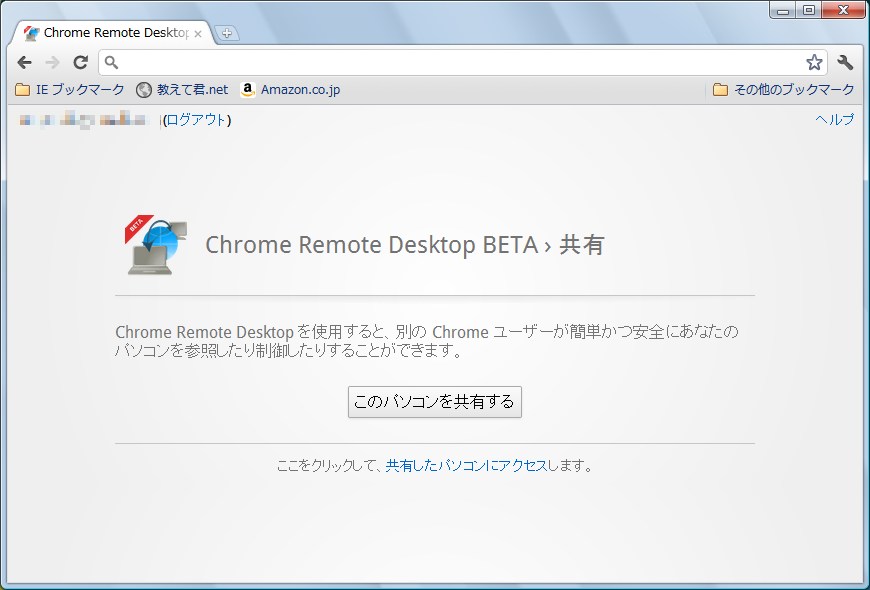
Task: Follow the 共有したパソコンにアクセス link
Action: 466,466
